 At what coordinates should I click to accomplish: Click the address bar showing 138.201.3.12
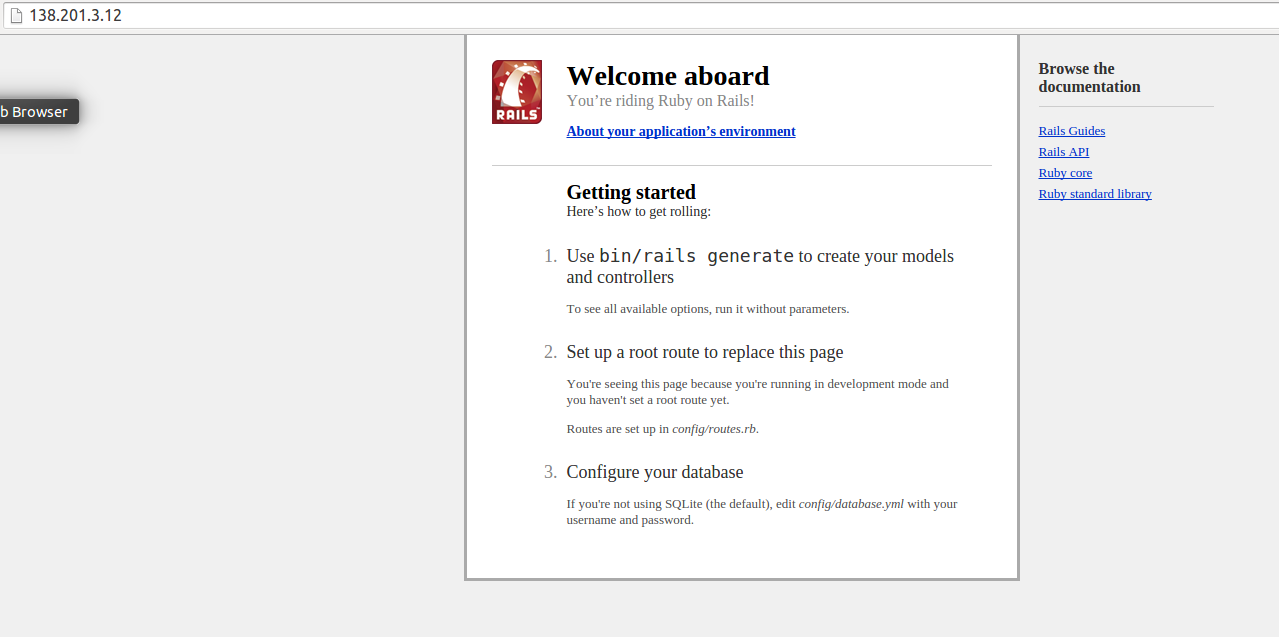640,16
